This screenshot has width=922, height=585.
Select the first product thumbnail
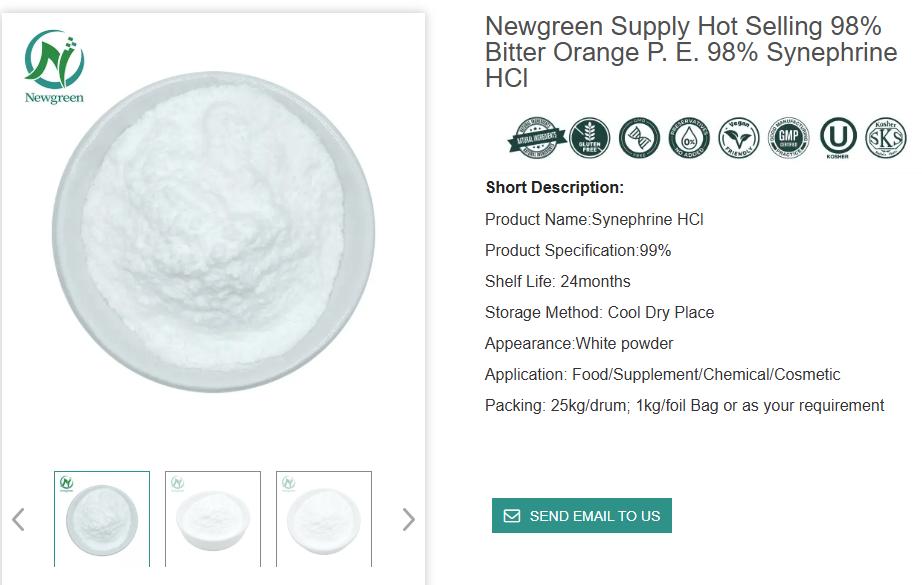point(102,519)
